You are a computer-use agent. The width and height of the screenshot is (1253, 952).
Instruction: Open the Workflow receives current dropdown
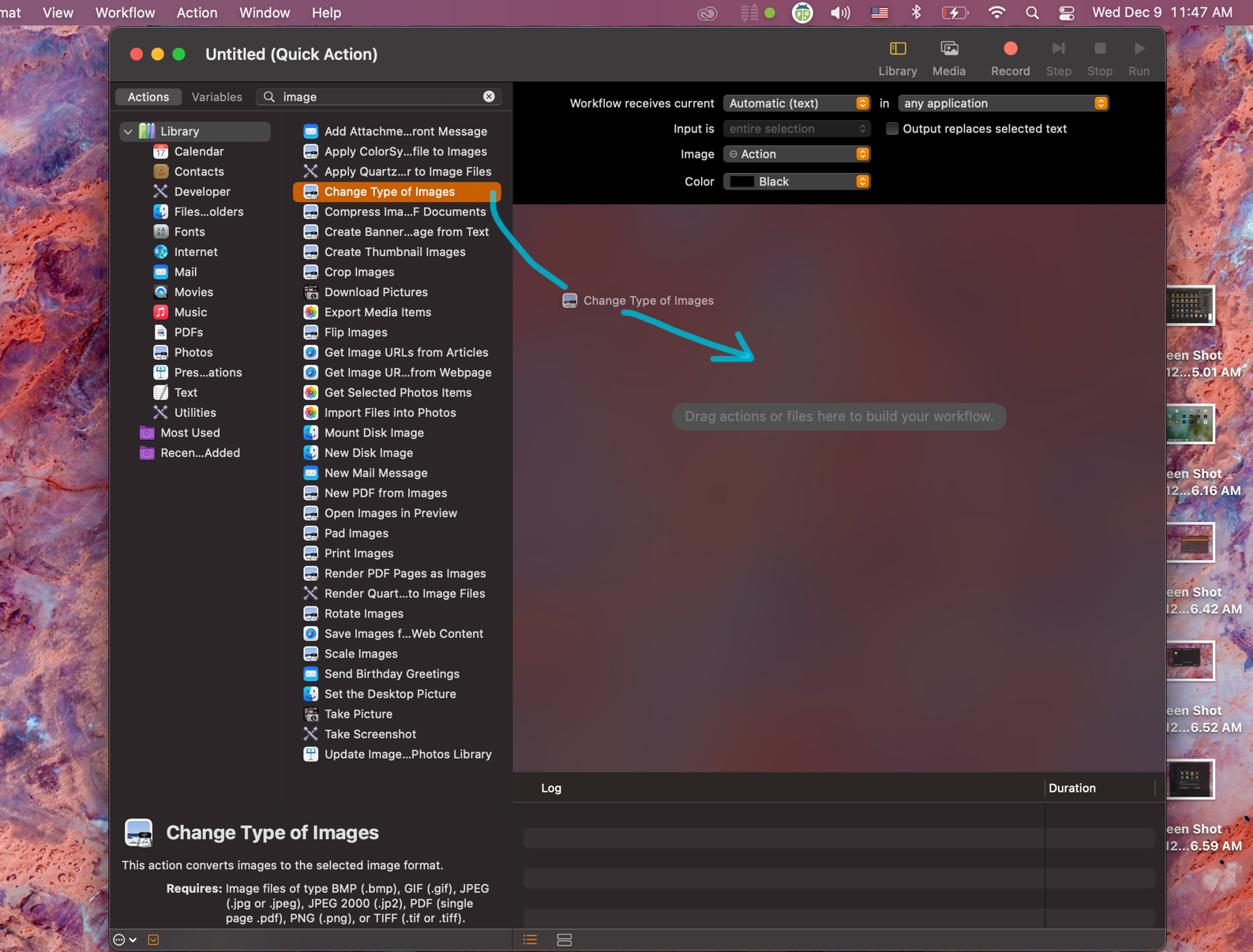[796, 103]
